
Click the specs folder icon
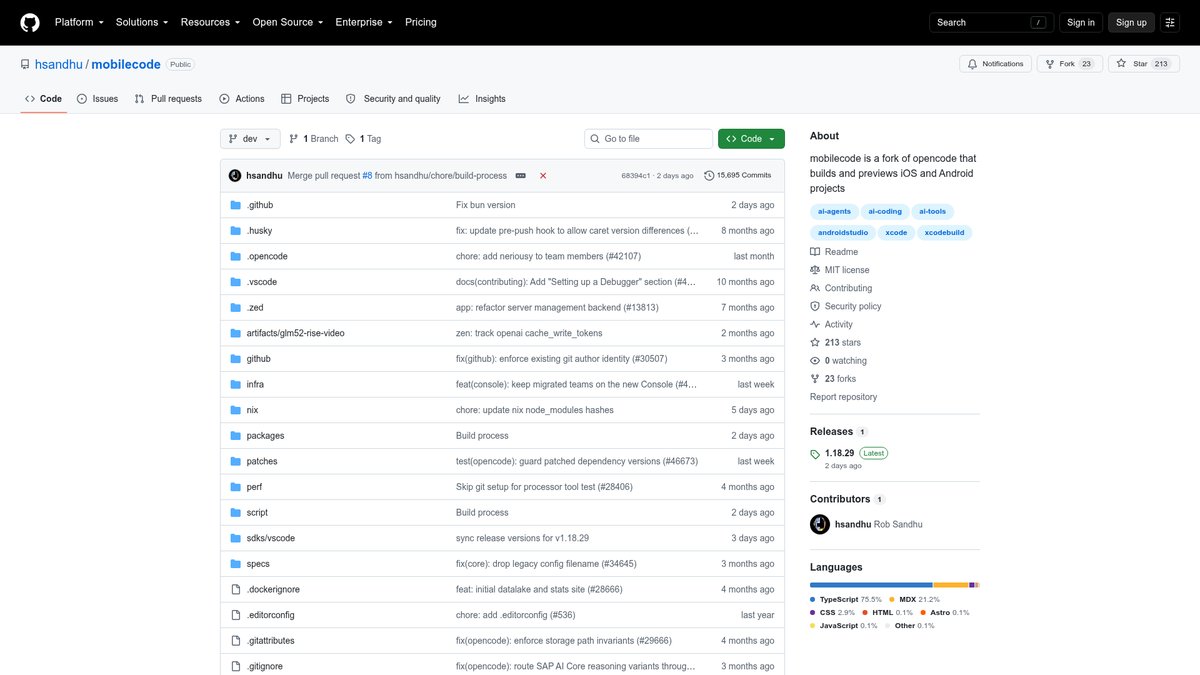click(x=236, y=564)
